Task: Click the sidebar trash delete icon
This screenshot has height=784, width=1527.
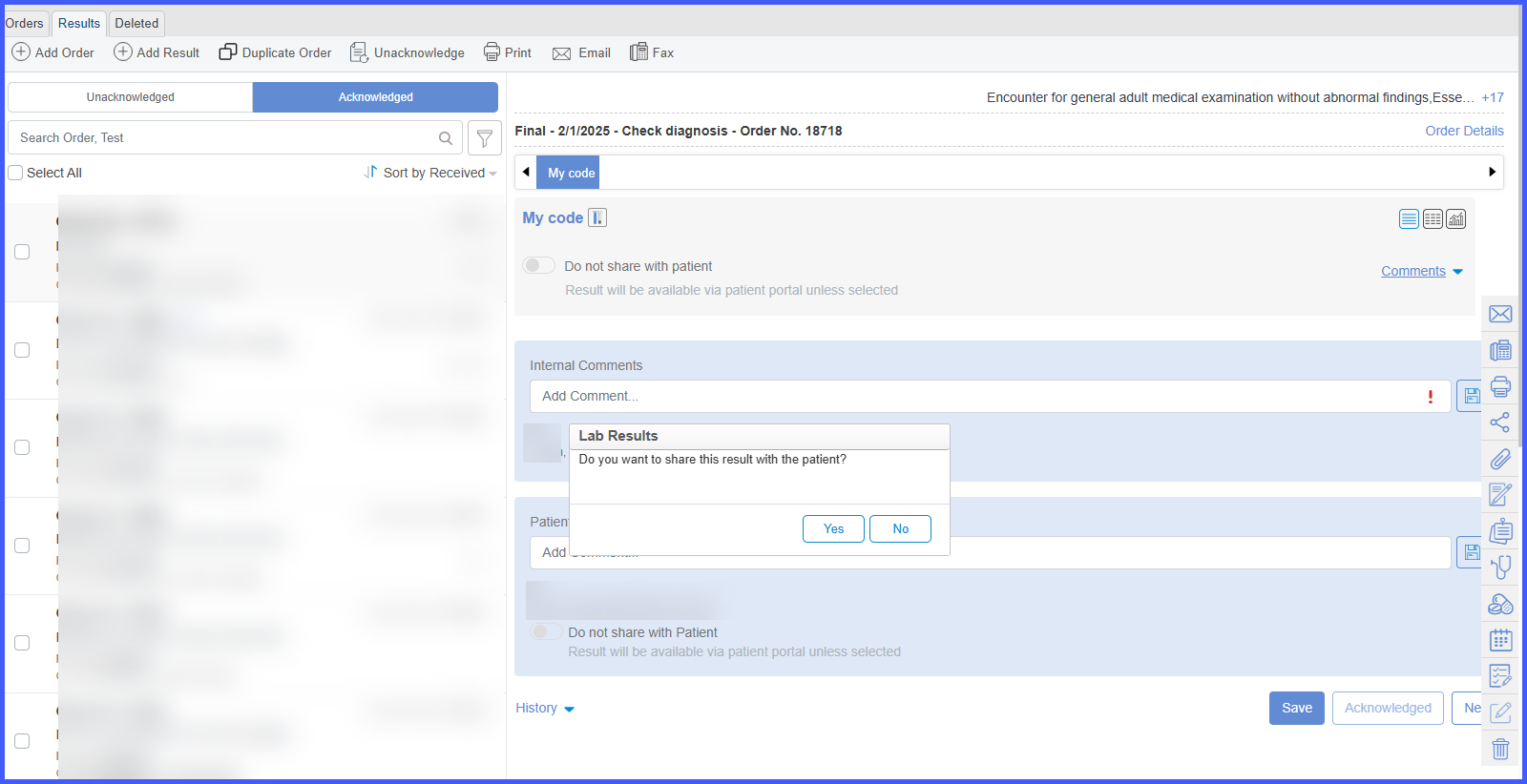Action: click(x=1500, y=749)
